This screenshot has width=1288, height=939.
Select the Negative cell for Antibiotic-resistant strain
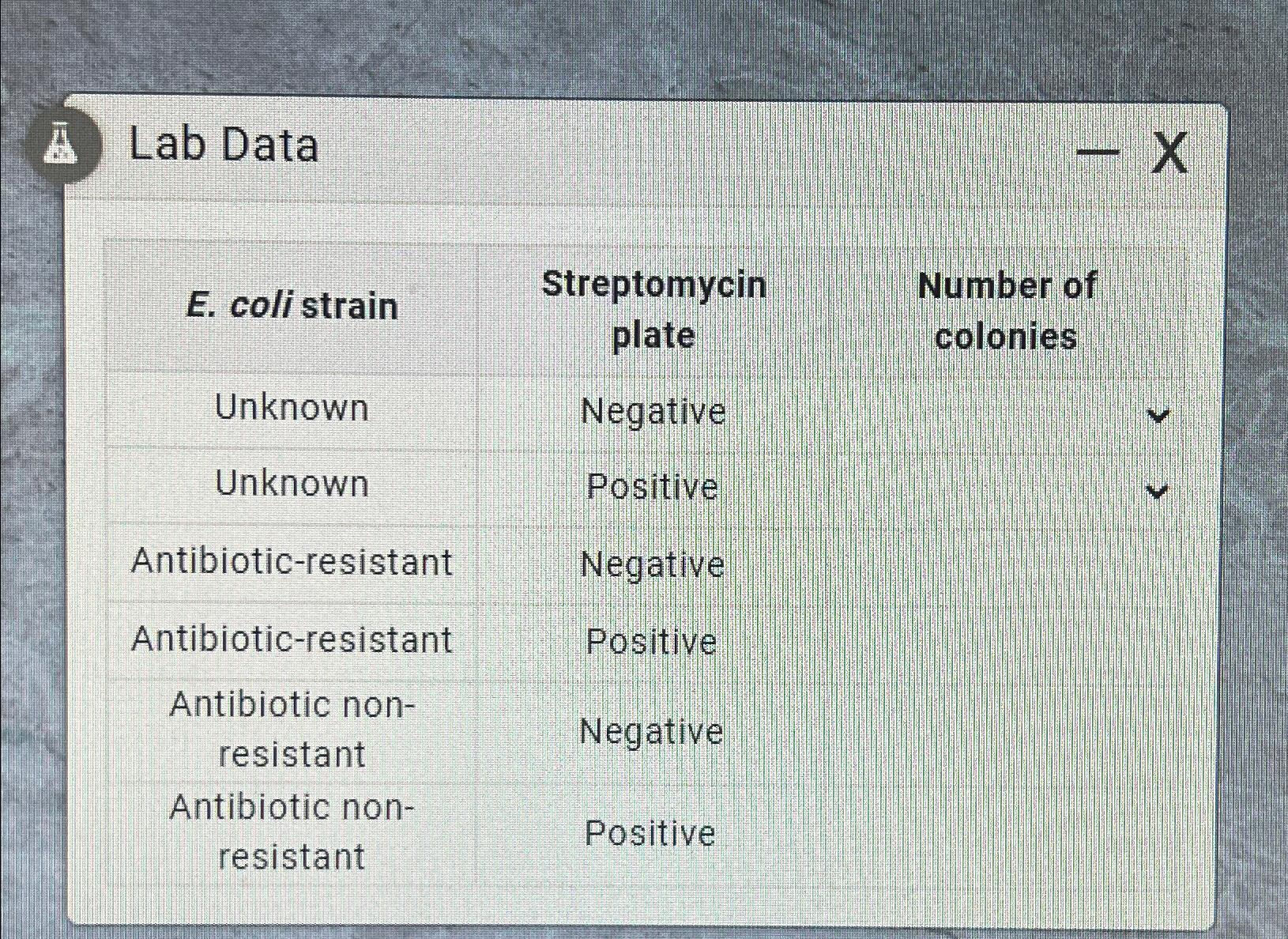652,564
